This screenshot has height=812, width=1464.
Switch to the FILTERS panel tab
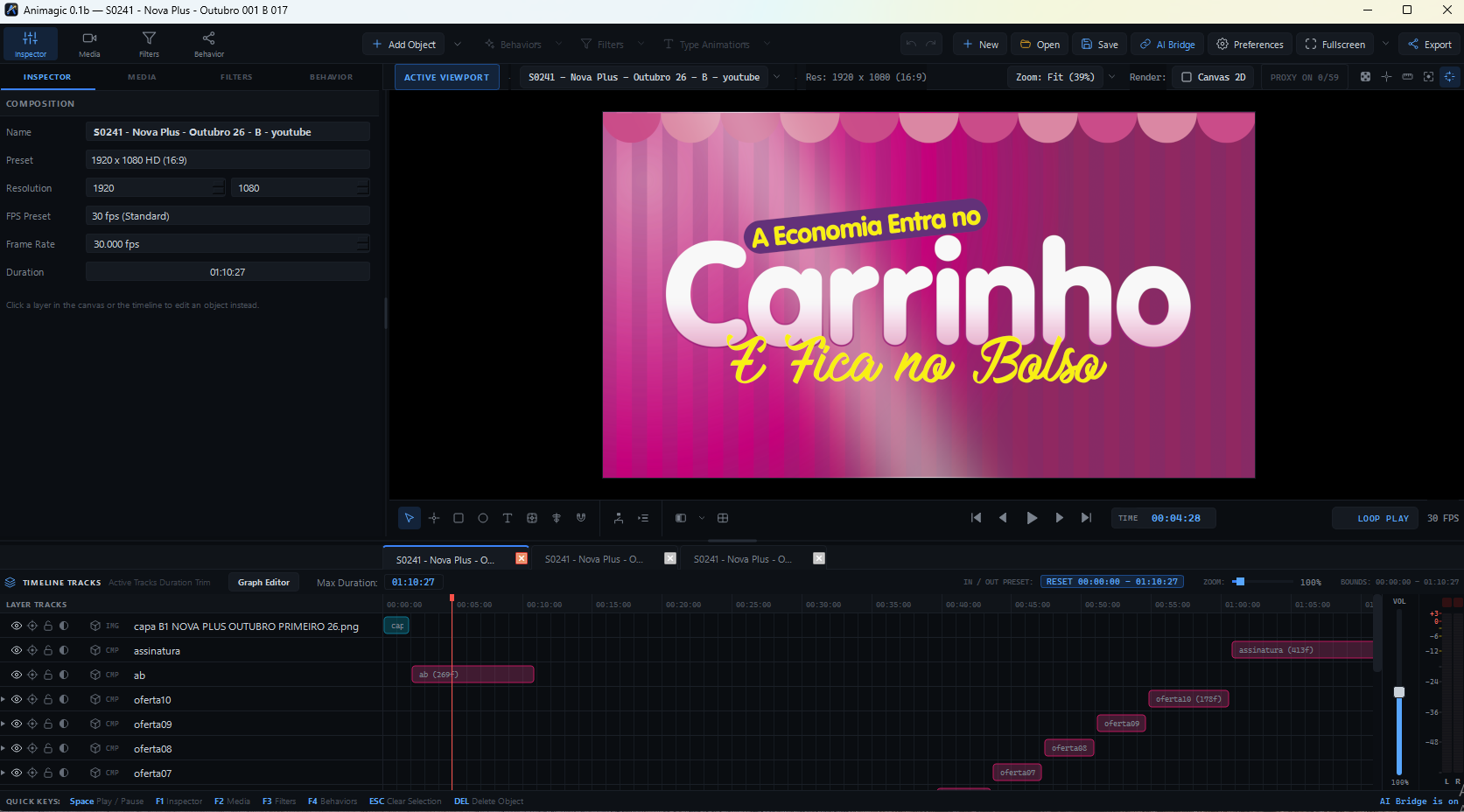pos(236,77)
